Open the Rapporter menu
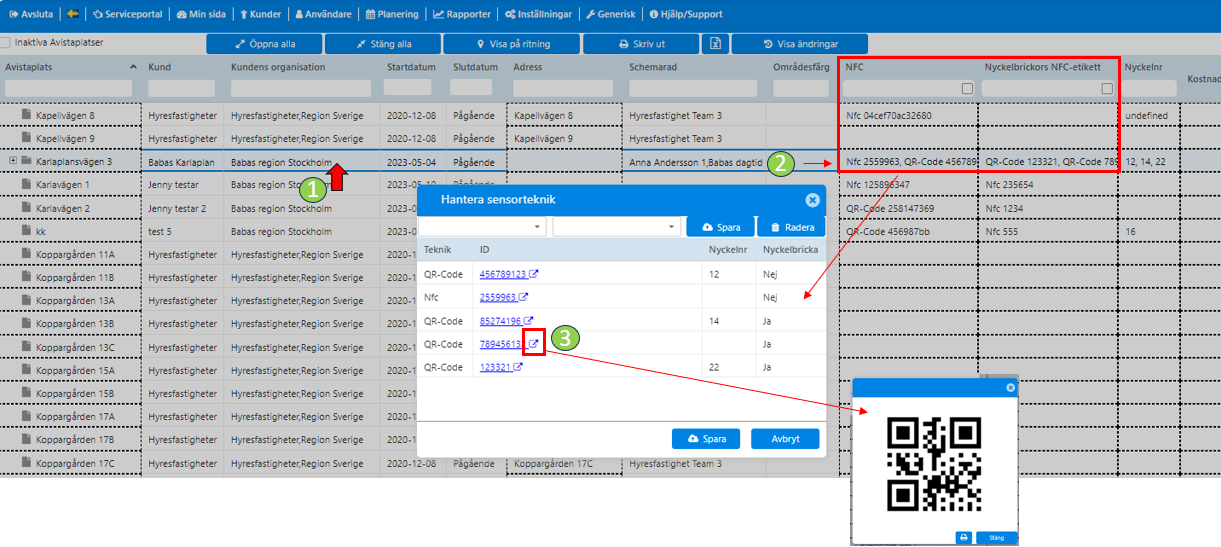Screen dimensions: 1221x547 point(462,14)
